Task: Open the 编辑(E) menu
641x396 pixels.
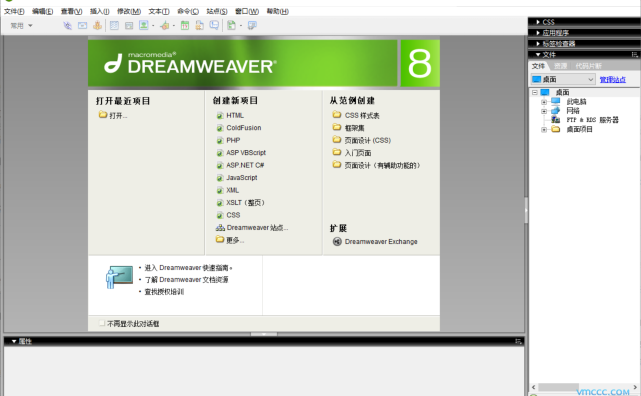Action: 43,11
